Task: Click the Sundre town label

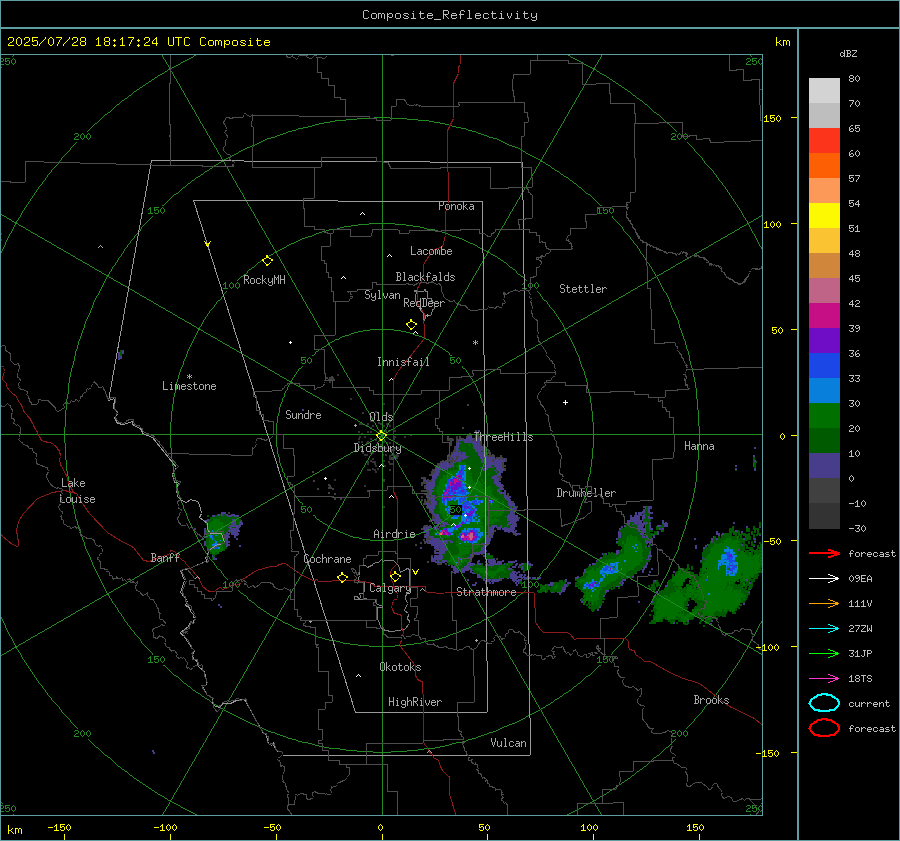Action: (x=303, y=415)
